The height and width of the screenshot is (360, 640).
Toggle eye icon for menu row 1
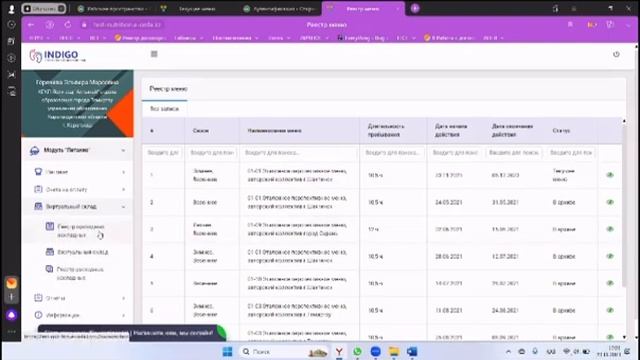[610, 175]
